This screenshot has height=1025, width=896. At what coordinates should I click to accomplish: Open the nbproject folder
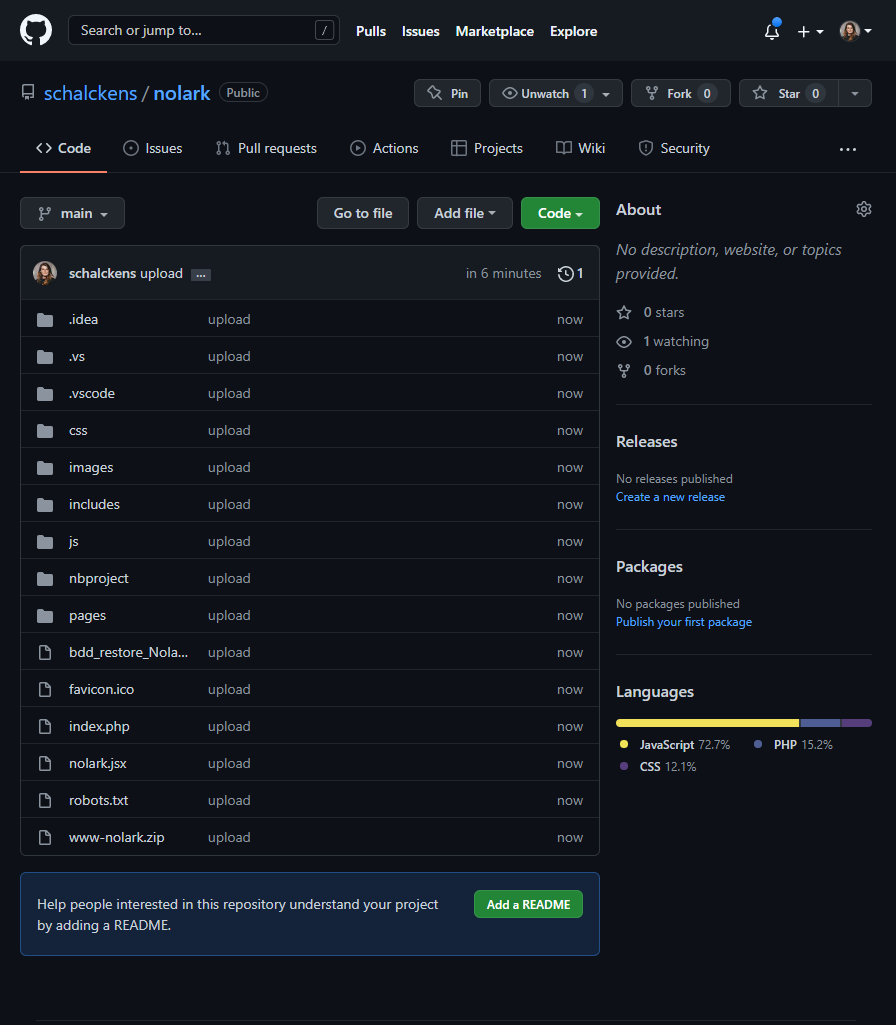pyautogui.click(x=99, y=578)
